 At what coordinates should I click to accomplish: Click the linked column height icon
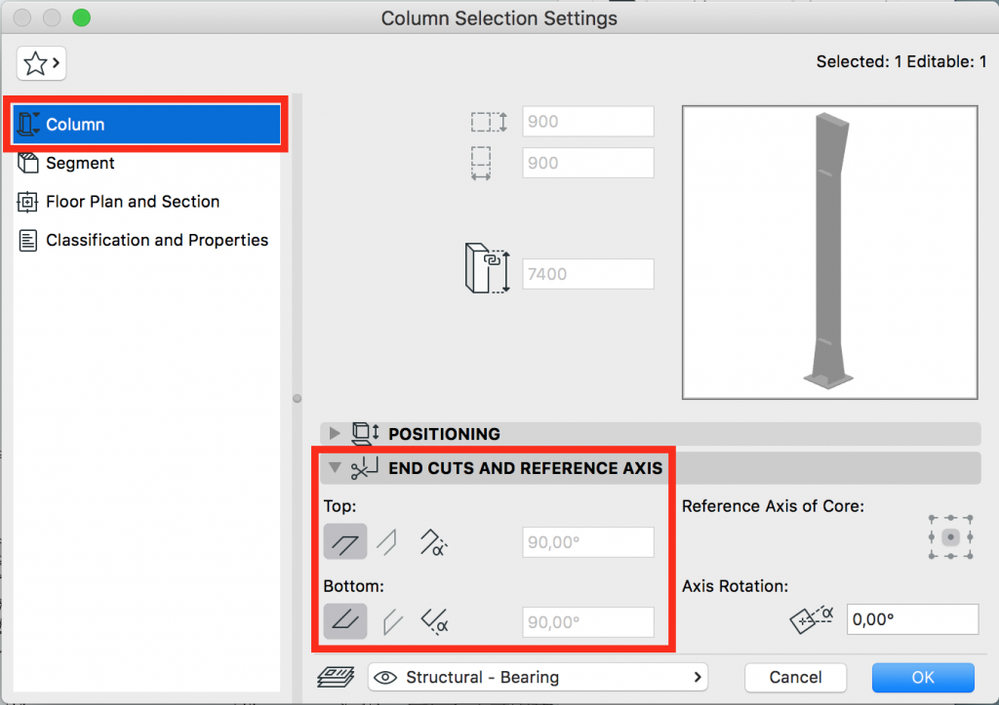tap(487, 268)
